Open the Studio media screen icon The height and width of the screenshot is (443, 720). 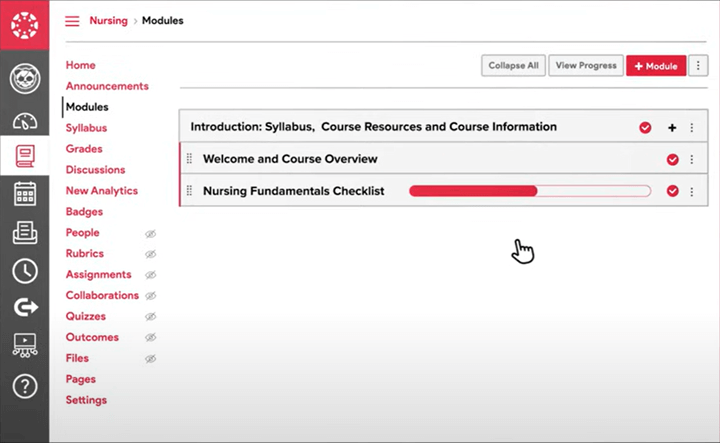click(25, 345)
